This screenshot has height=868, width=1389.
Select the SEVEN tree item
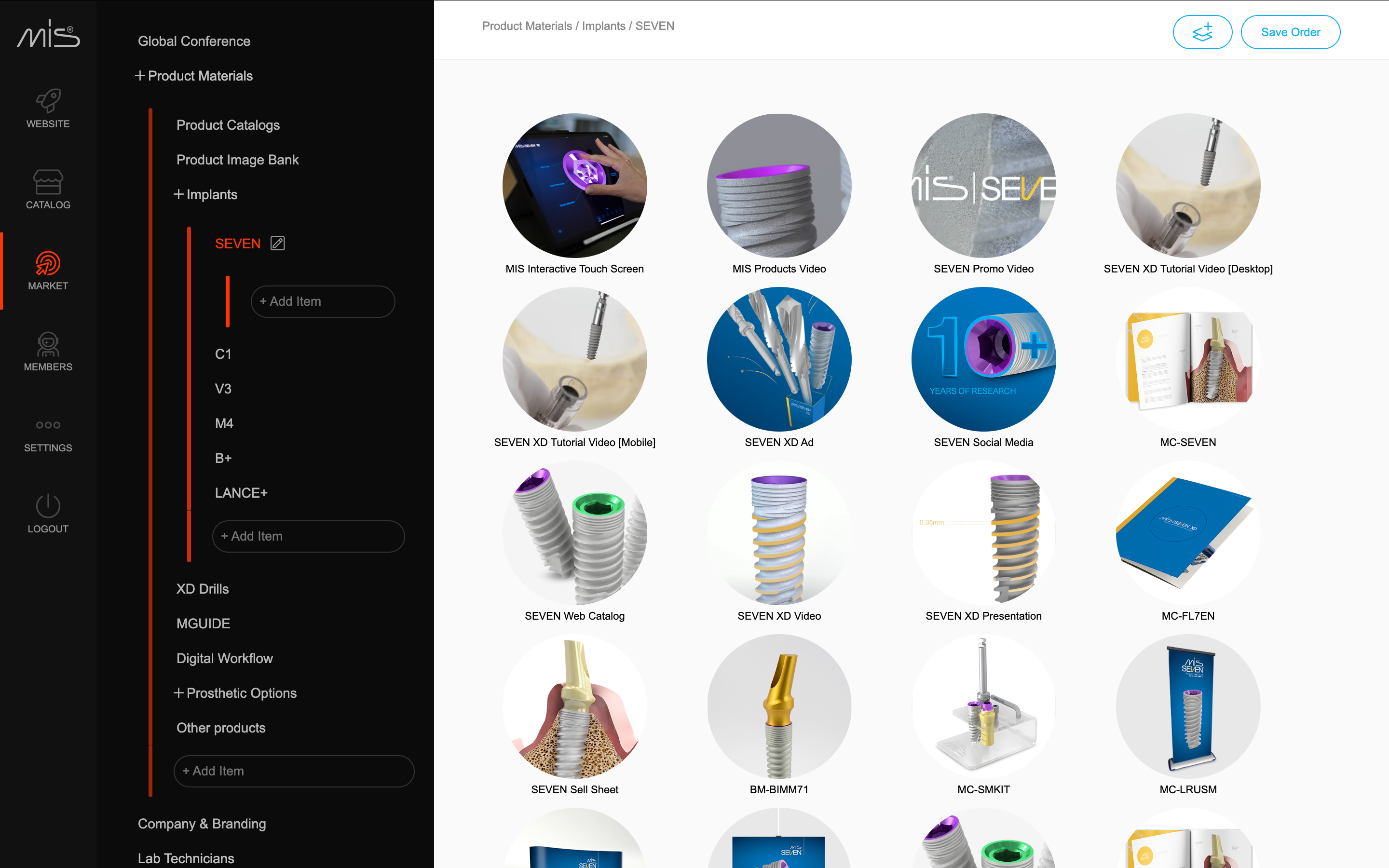[238, 244]
